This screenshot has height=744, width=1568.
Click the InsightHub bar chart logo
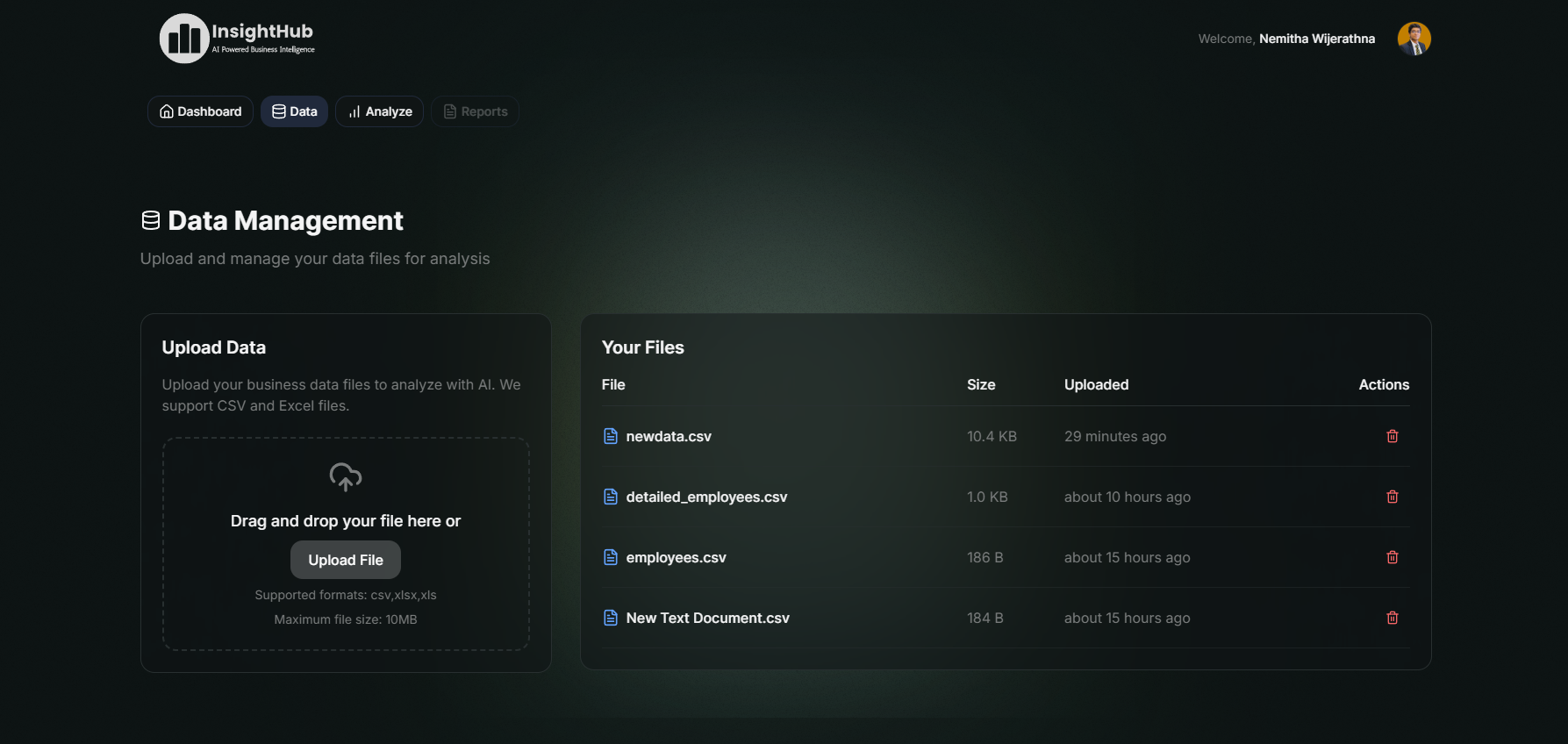click(x=184, y=39)
